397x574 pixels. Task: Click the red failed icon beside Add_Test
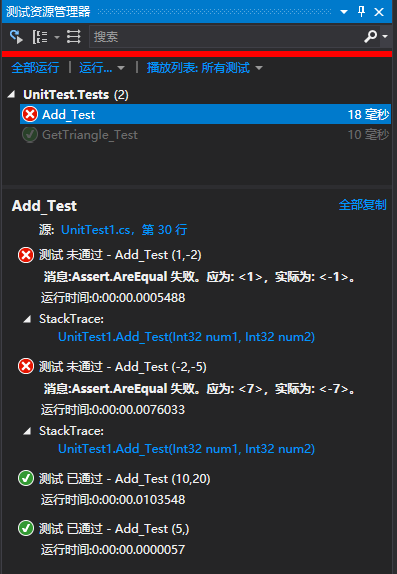[x=30, y=115]
